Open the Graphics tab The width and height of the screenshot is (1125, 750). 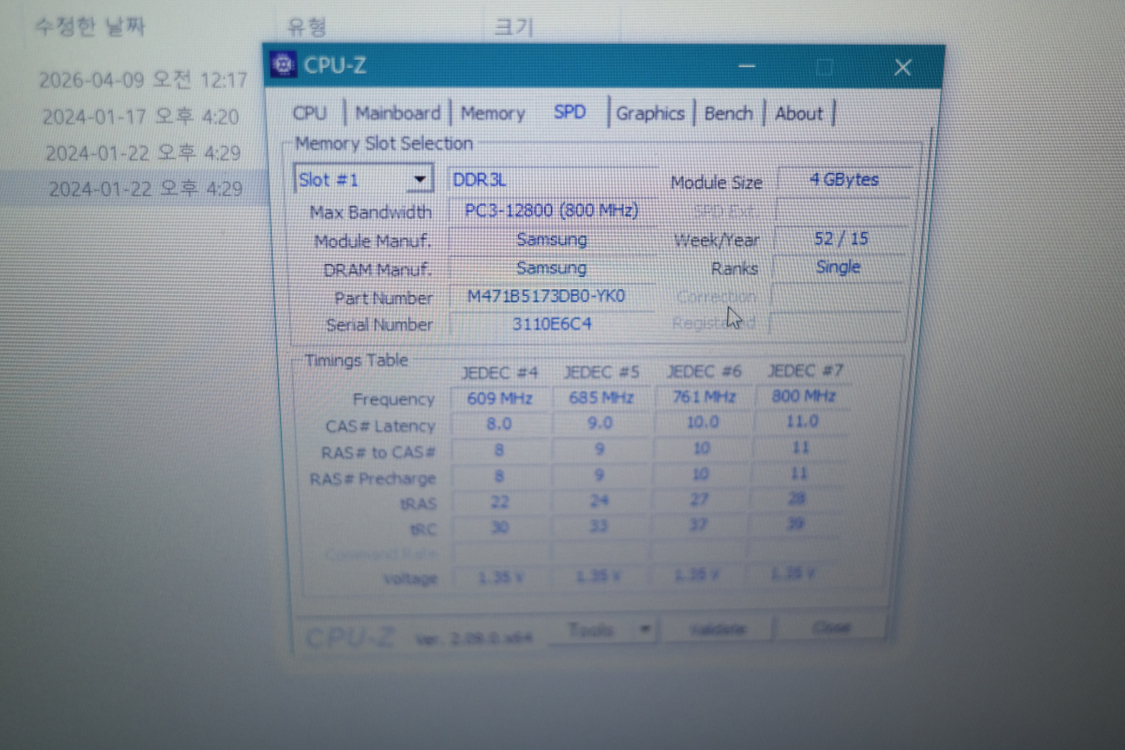point(650,113)
